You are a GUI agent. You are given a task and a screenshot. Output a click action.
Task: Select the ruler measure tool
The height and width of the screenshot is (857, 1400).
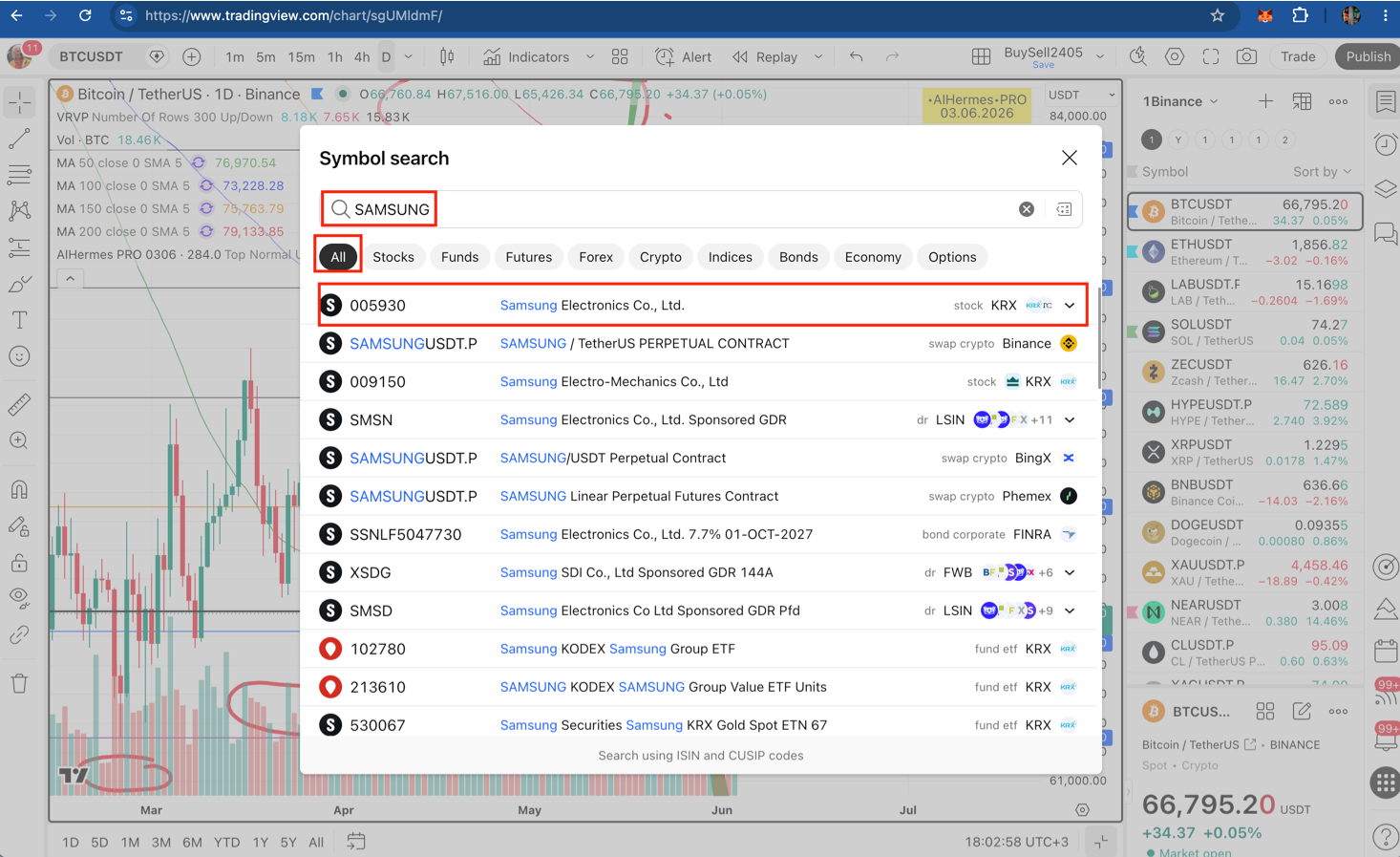[19, 405]
